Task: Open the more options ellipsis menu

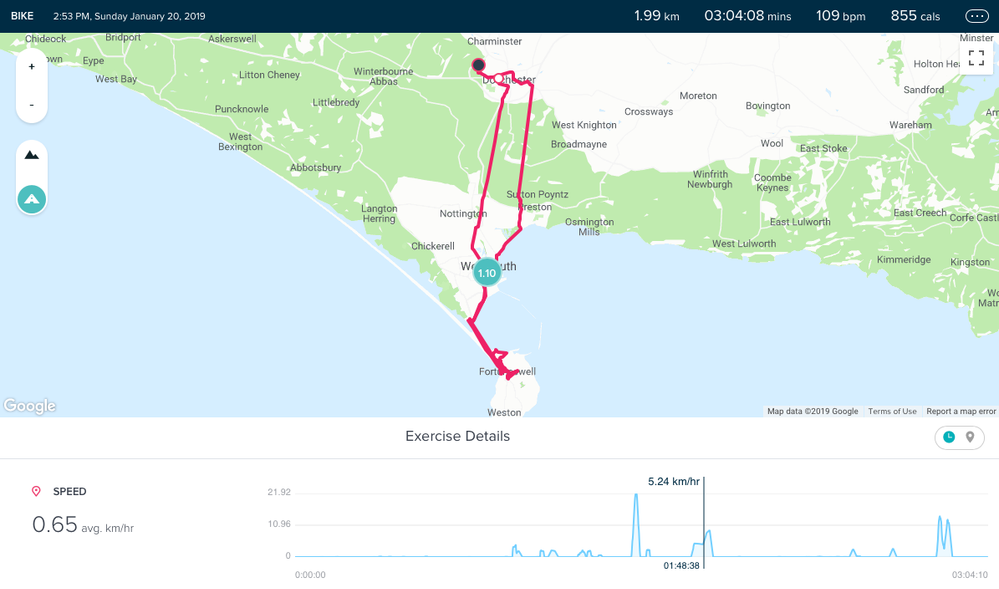Action: (x=975, y=16)
